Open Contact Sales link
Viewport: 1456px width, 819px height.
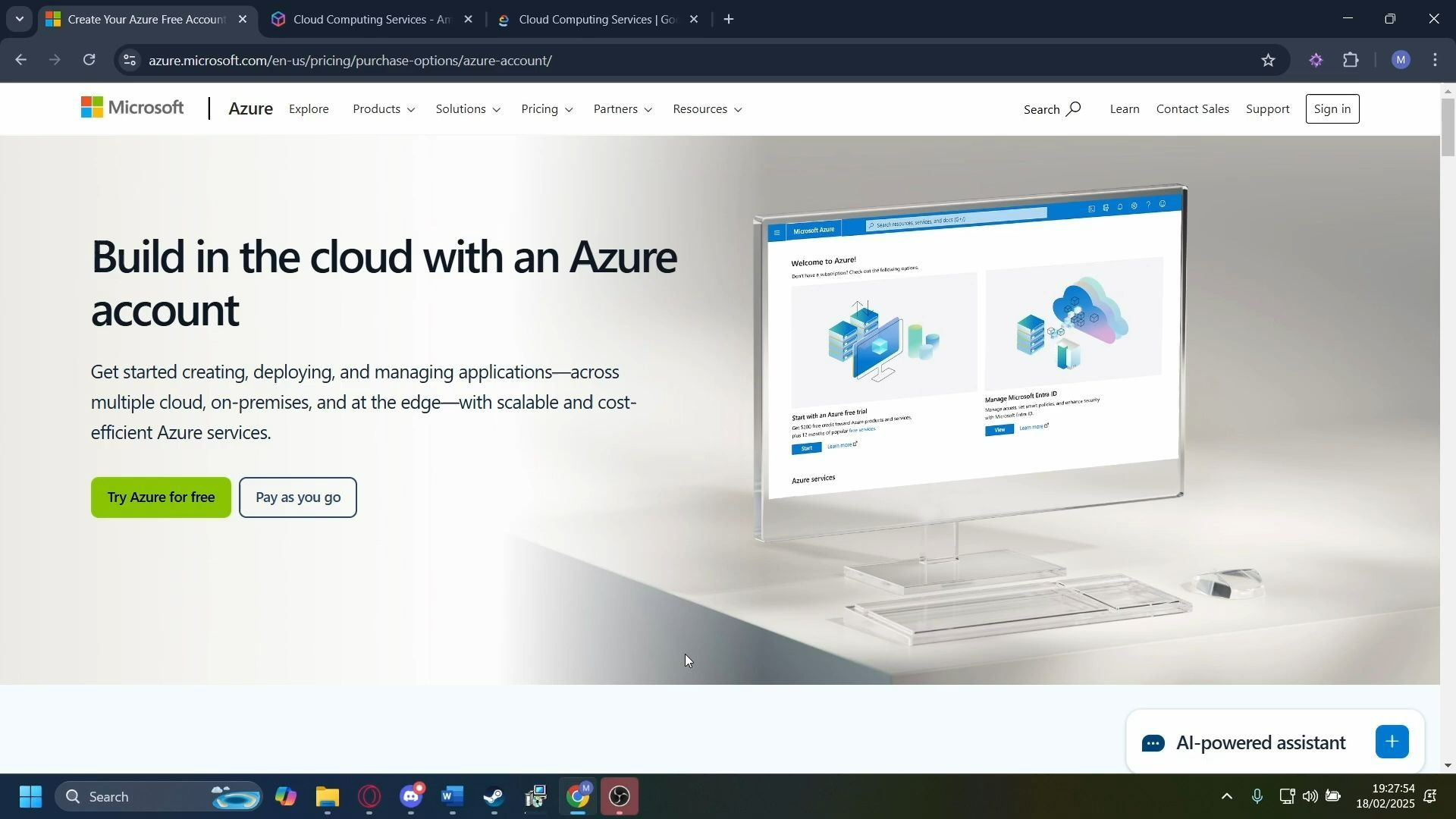[1192, 109]
